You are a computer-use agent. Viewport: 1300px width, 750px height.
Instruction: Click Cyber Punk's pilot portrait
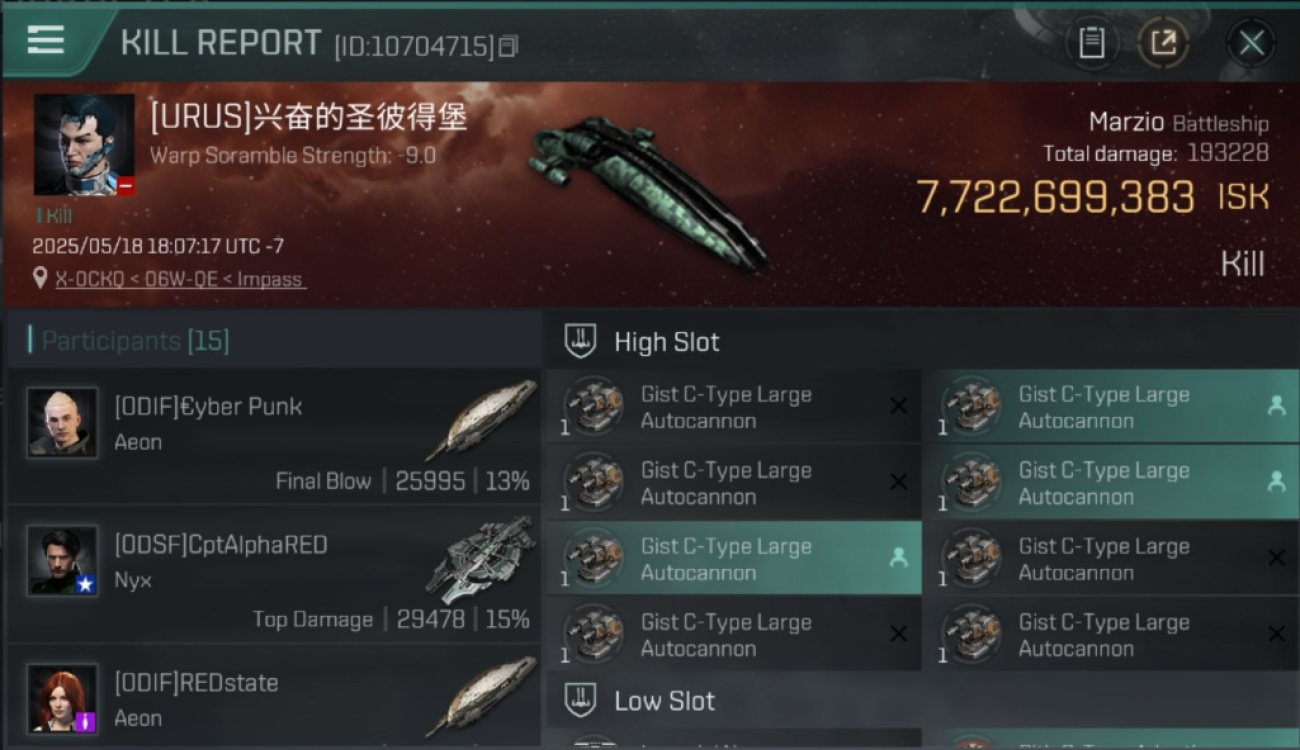point(63,422)
